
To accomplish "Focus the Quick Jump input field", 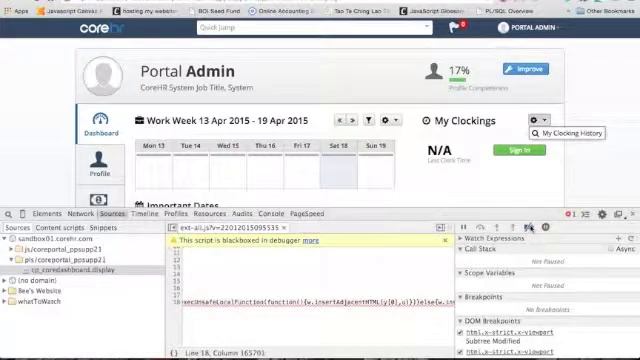I will pos(310,27).
